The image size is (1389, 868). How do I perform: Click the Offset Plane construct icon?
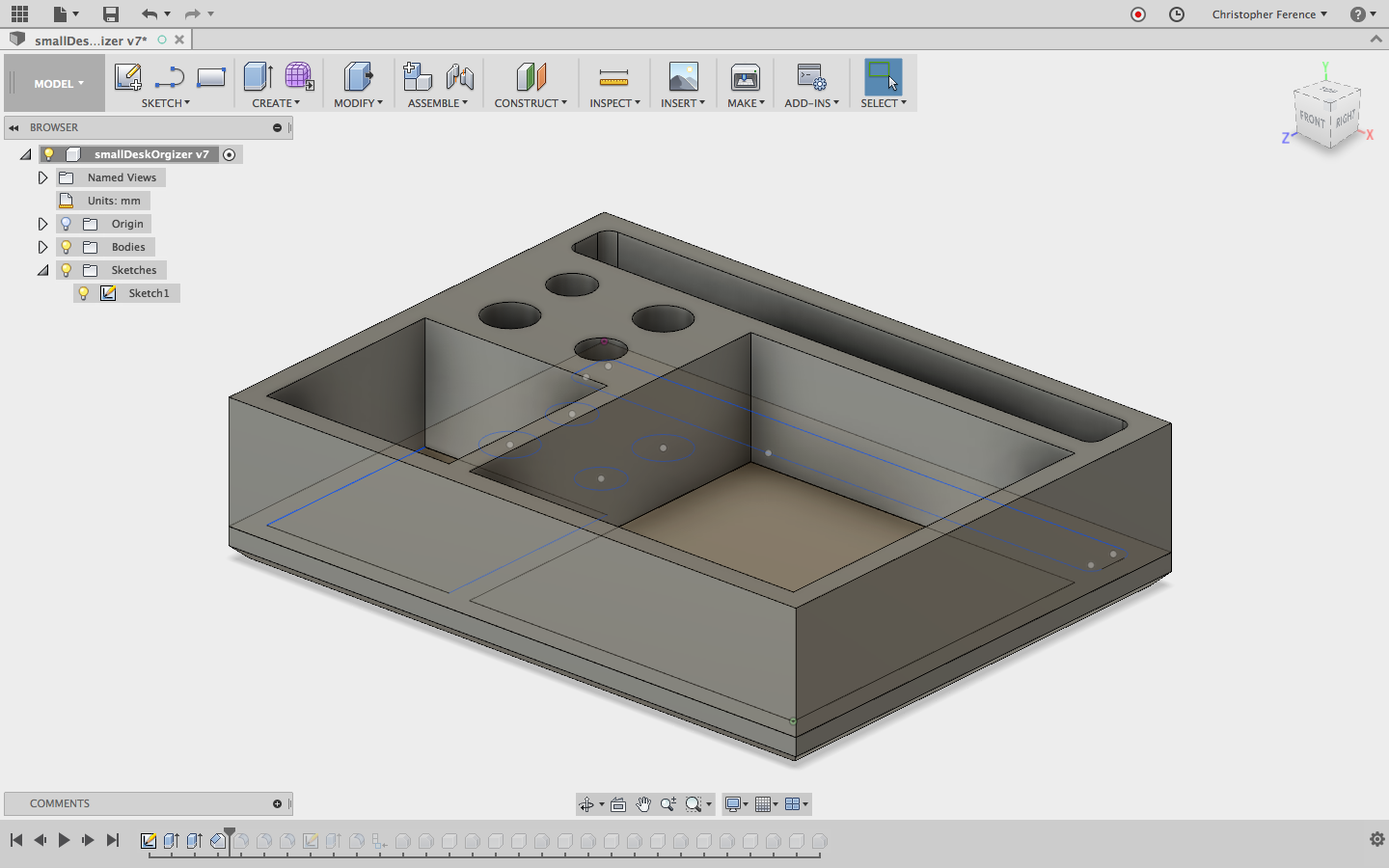(531, 76)
